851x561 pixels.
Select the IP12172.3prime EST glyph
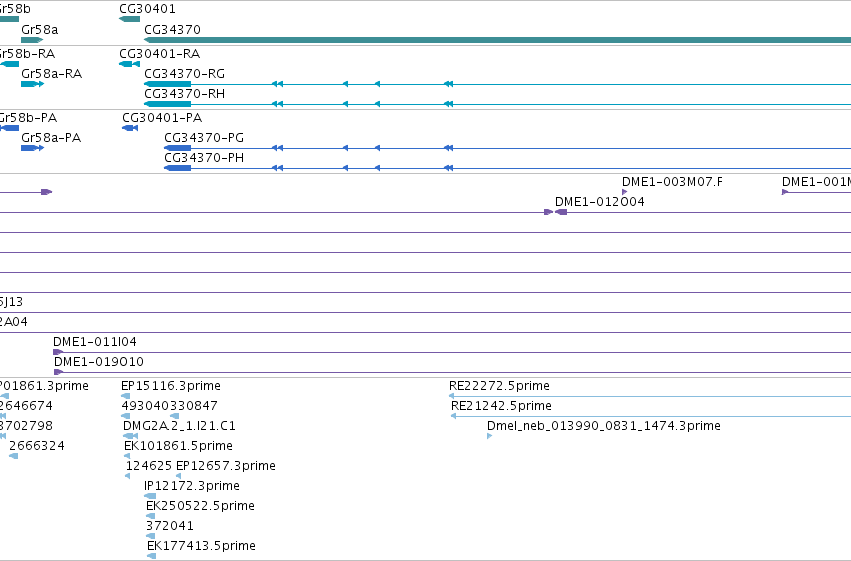pyautogui.click(x=150, y=496)
